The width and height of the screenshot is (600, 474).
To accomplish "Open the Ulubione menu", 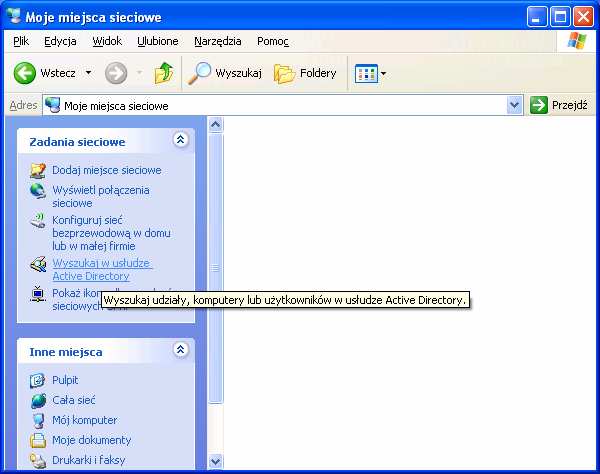I will pos(158,41).
